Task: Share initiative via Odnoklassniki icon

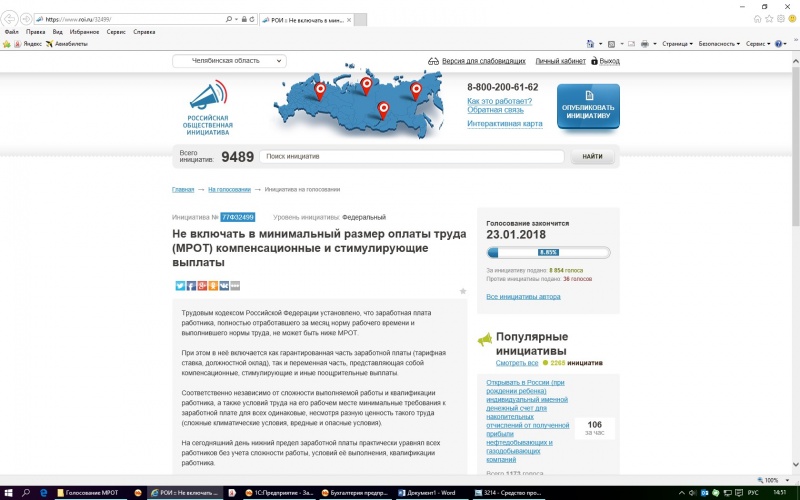Action: pos(213,286)
